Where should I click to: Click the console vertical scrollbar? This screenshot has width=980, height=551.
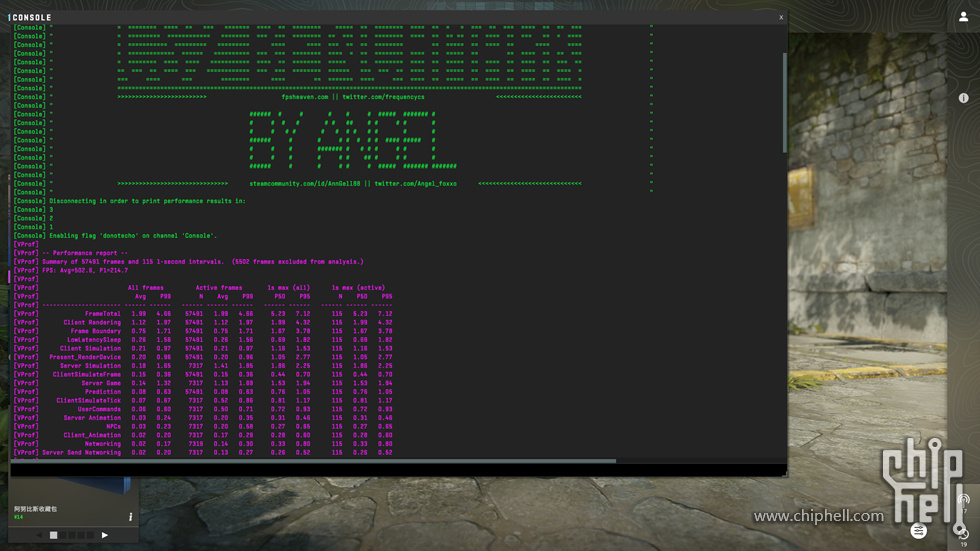[x=784, y=100]
